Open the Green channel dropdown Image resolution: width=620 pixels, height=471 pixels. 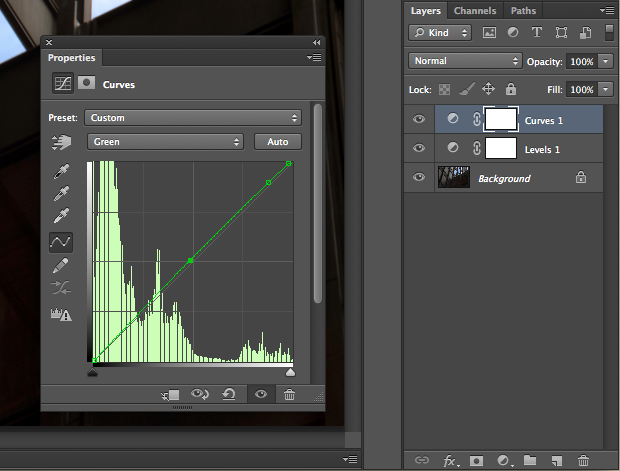click(166, 142)
